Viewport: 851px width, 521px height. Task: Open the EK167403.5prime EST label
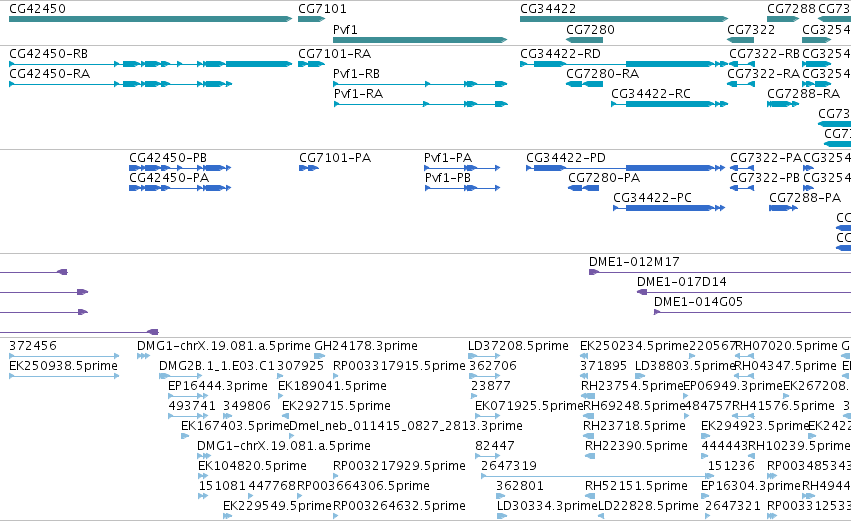click(235, 427)
